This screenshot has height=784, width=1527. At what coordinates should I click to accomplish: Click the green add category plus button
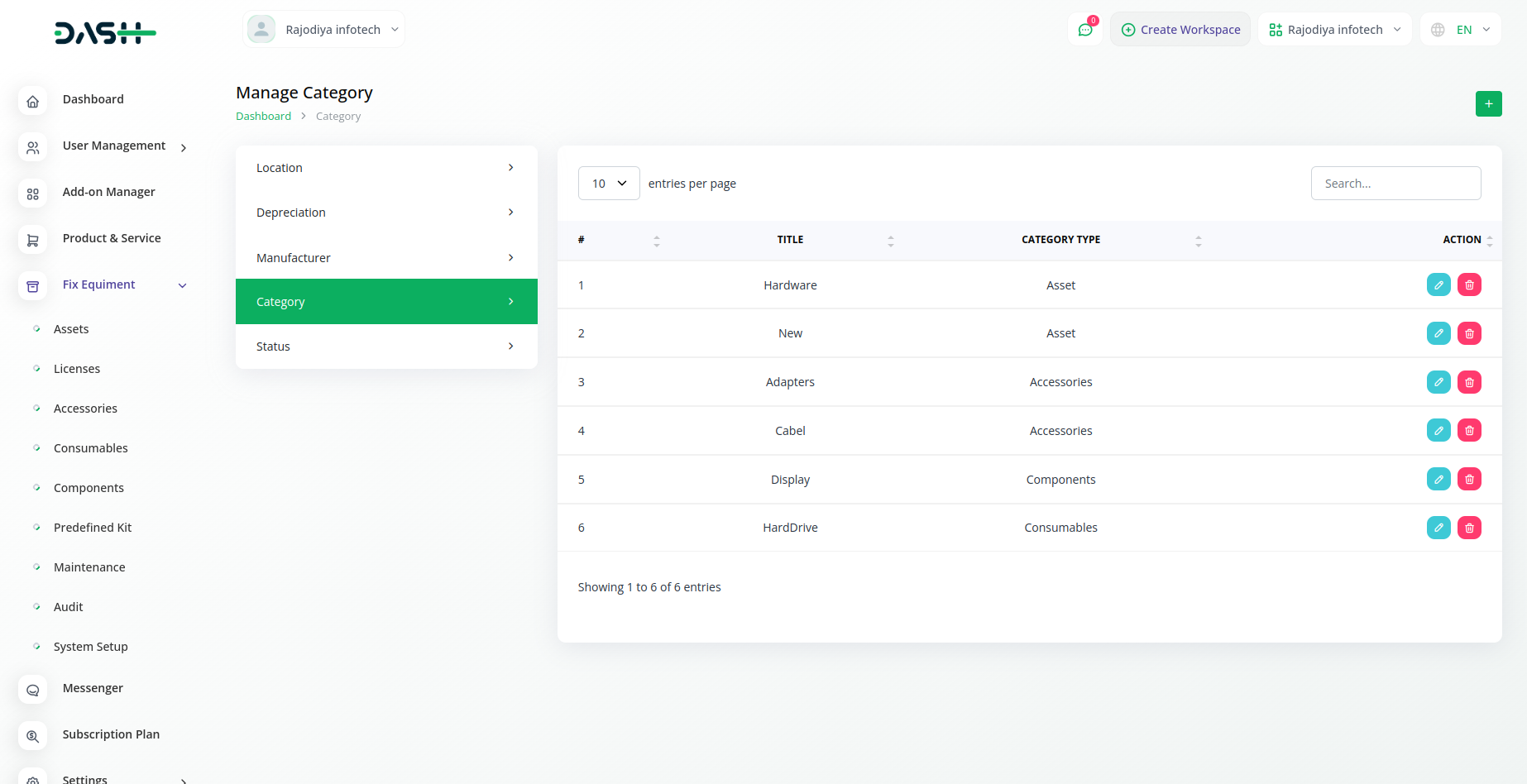1488,103
